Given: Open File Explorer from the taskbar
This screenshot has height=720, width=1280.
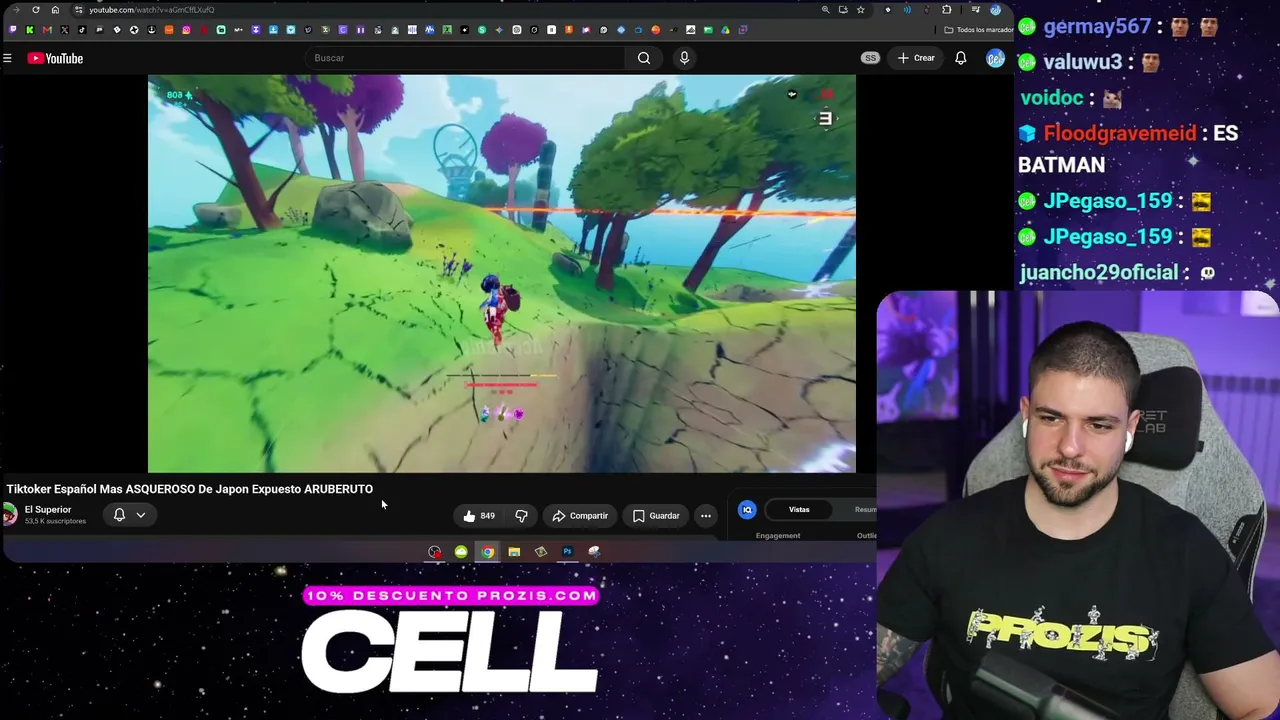Looking at the screenshot, I should coord(514,552).
